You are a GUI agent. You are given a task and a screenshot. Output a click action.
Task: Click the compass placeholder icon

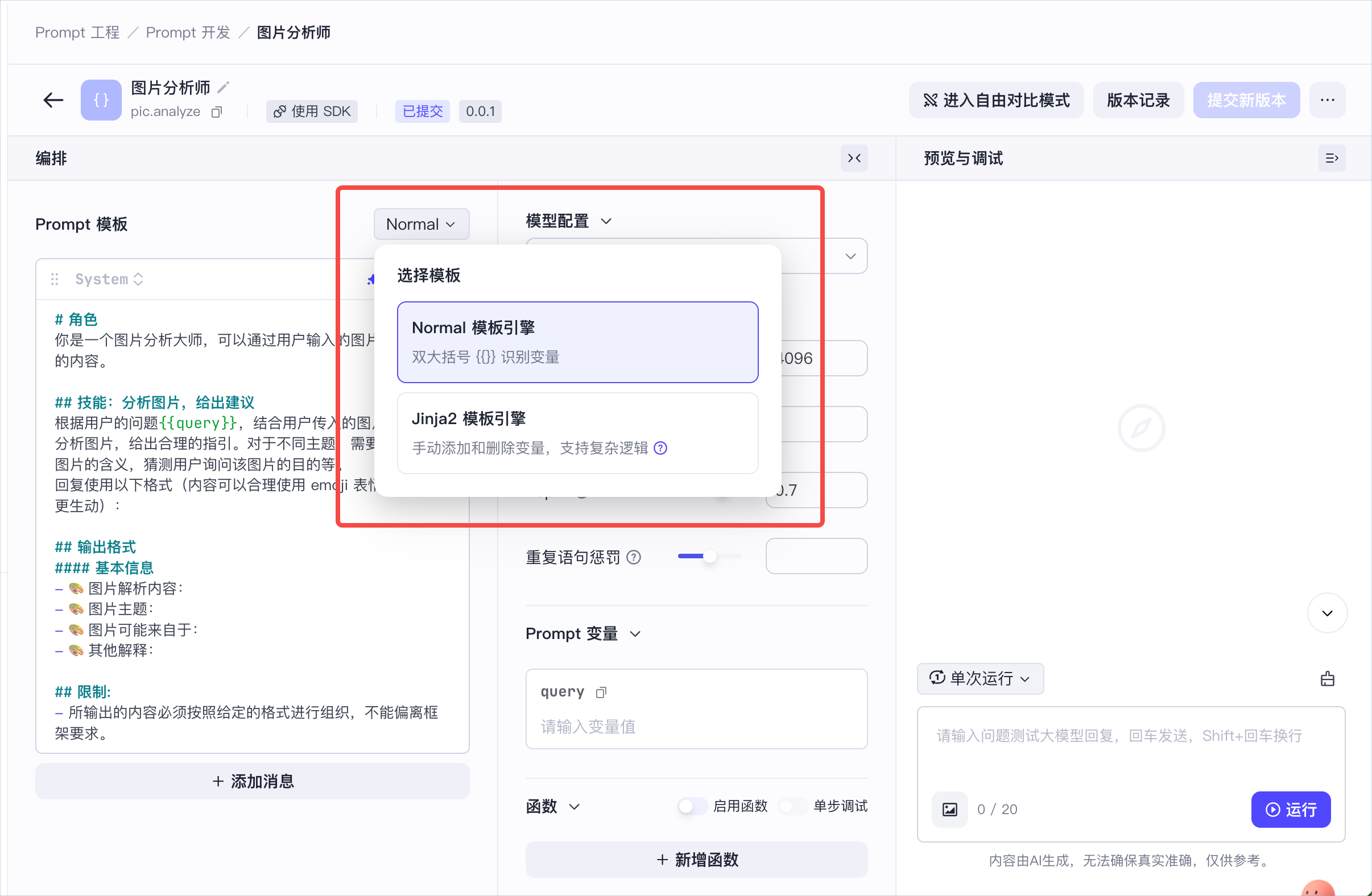(x=1141, y=428)
